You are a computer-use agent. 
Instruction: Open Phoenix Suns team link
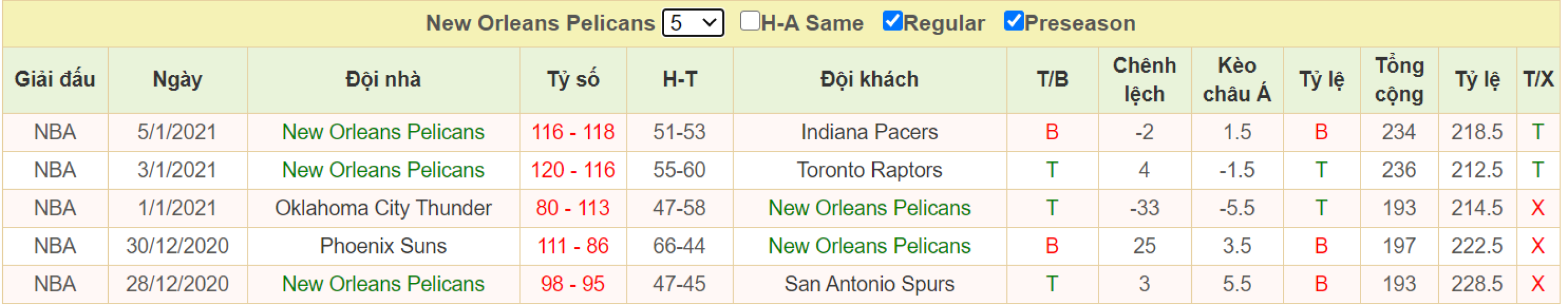tap(383, 246)
